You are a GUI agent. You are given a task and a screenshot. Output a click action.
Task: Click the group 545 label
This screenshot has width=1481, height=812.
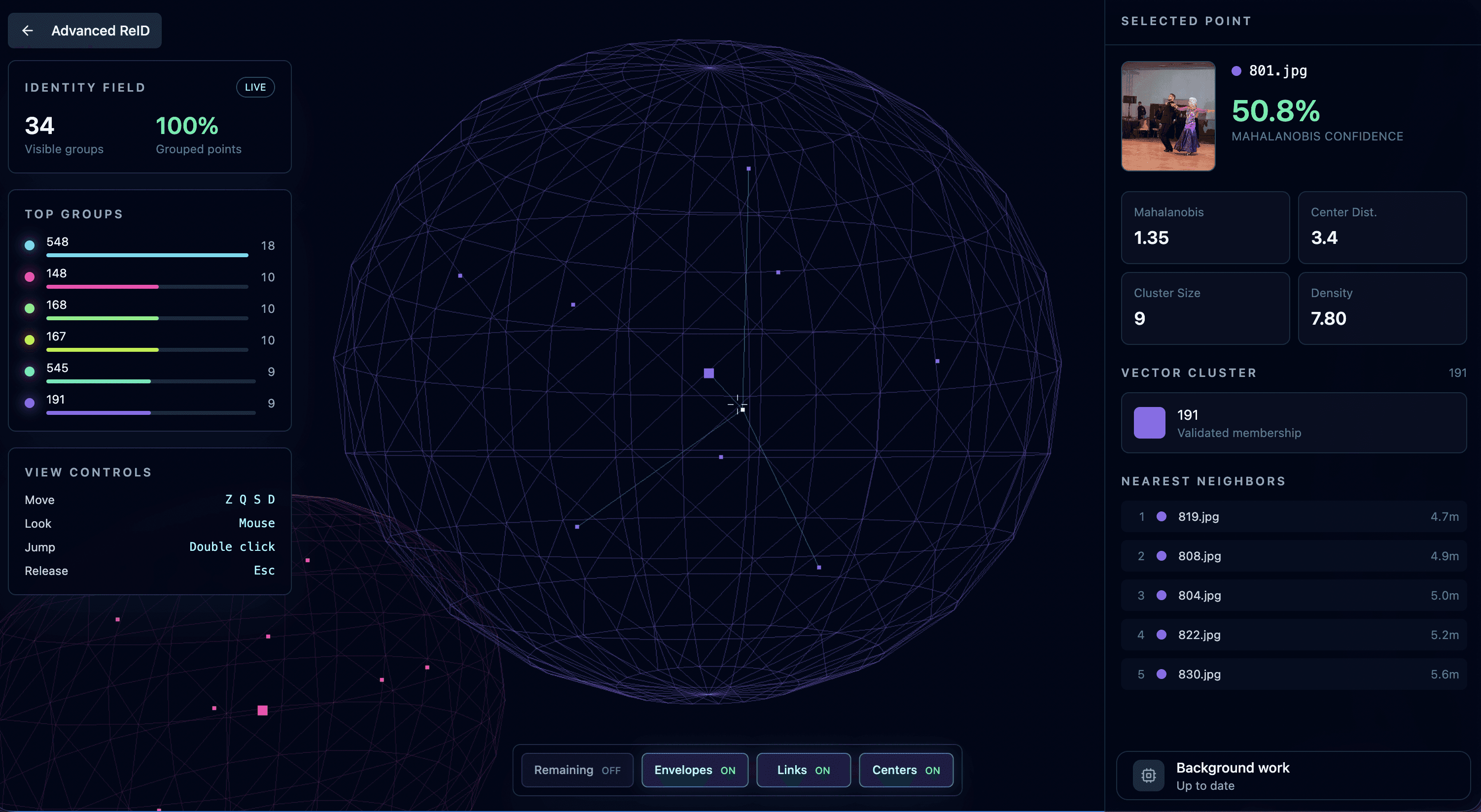coord(57,369)
